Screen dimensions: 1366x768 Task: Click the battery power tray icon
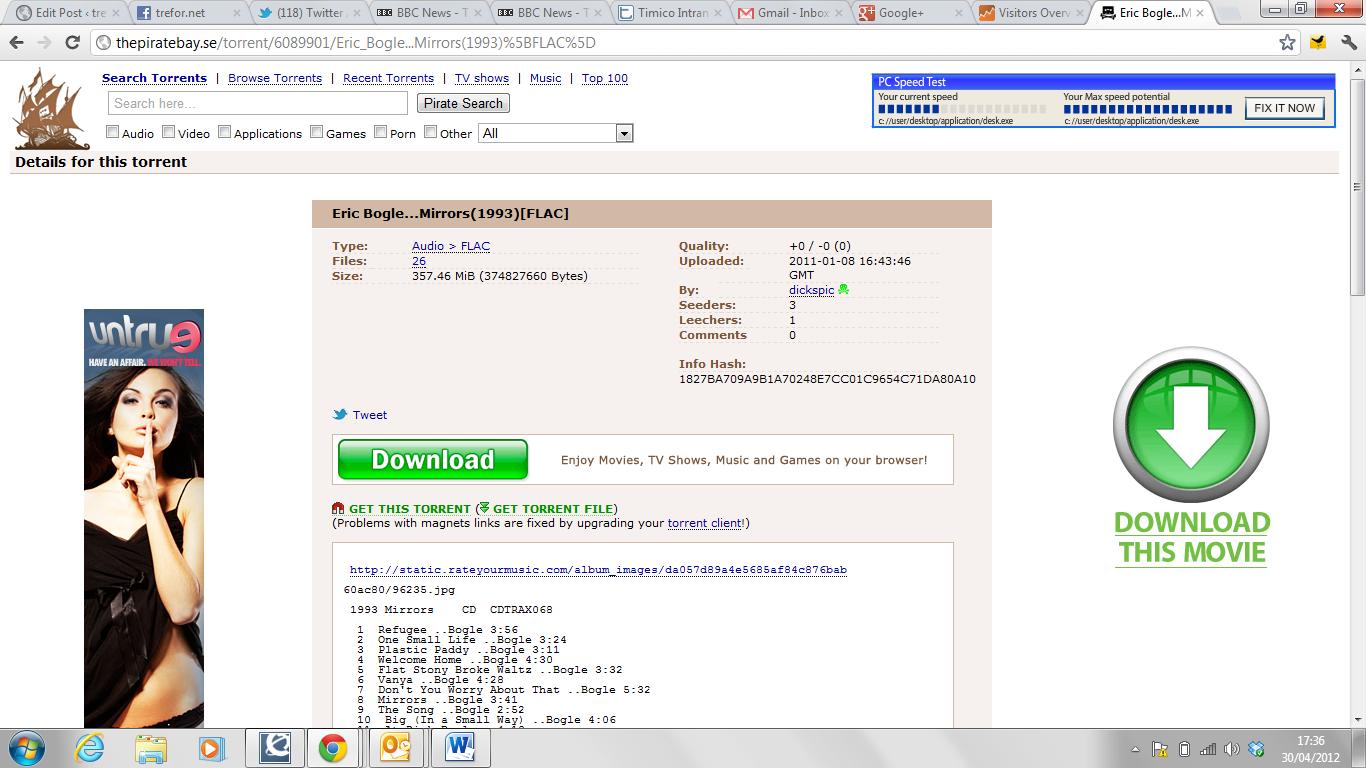1184,749
